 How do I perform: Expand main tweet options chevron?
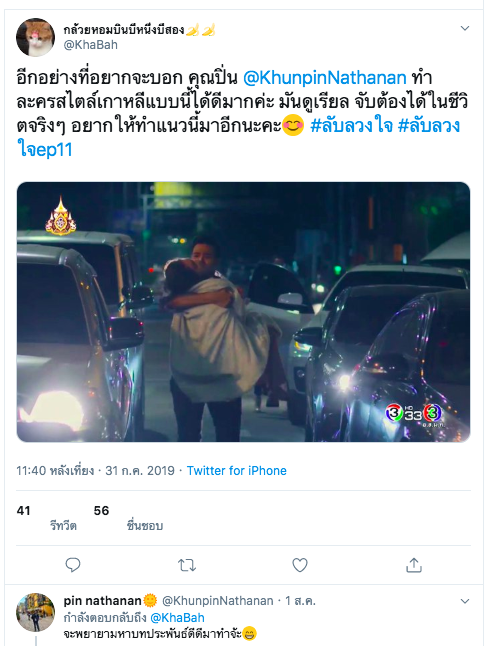tap(465, 28)
